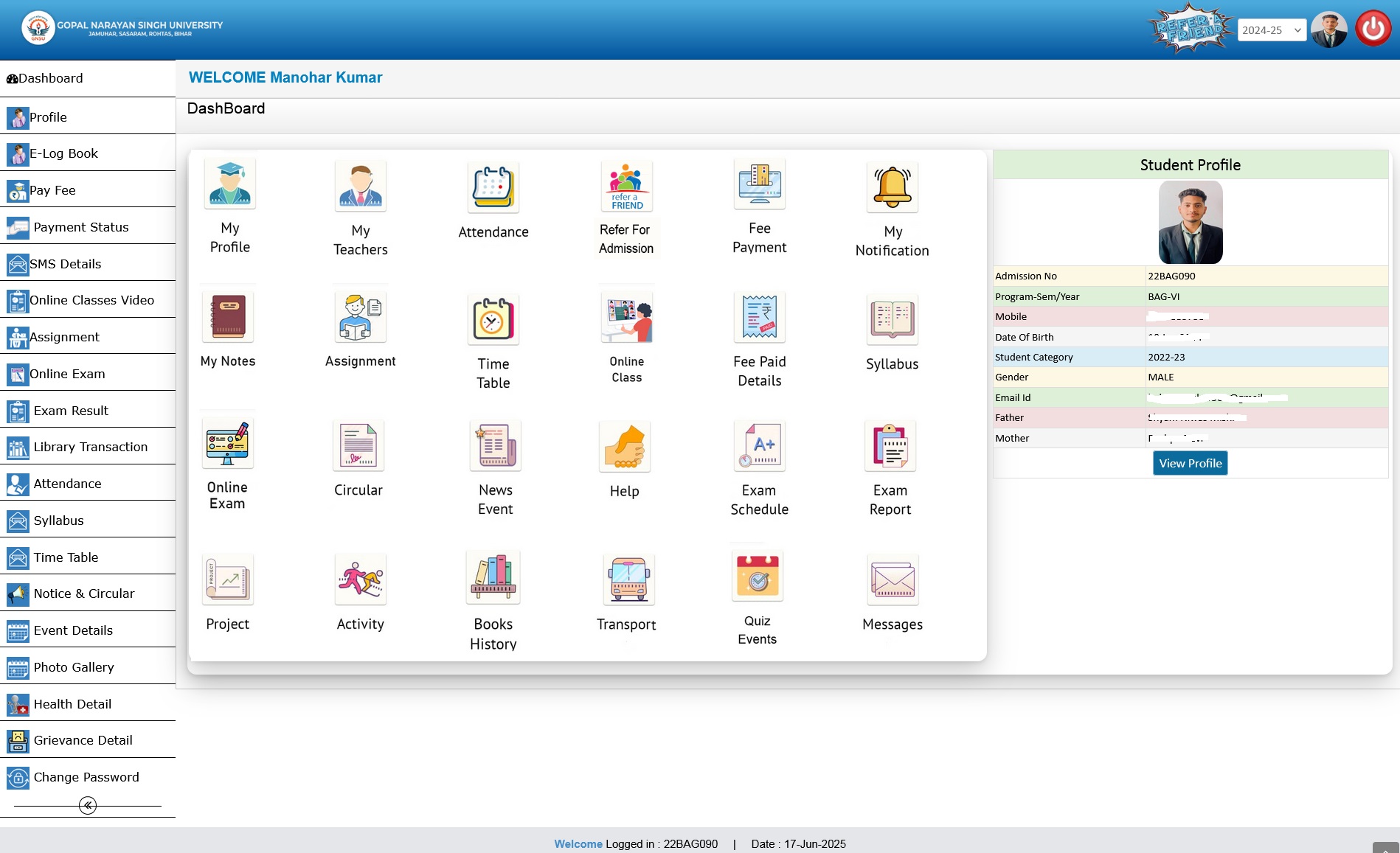Select E-Log Book in the sidebar
The width and height of the screenshot is (1400, 853).
[63, 153]
